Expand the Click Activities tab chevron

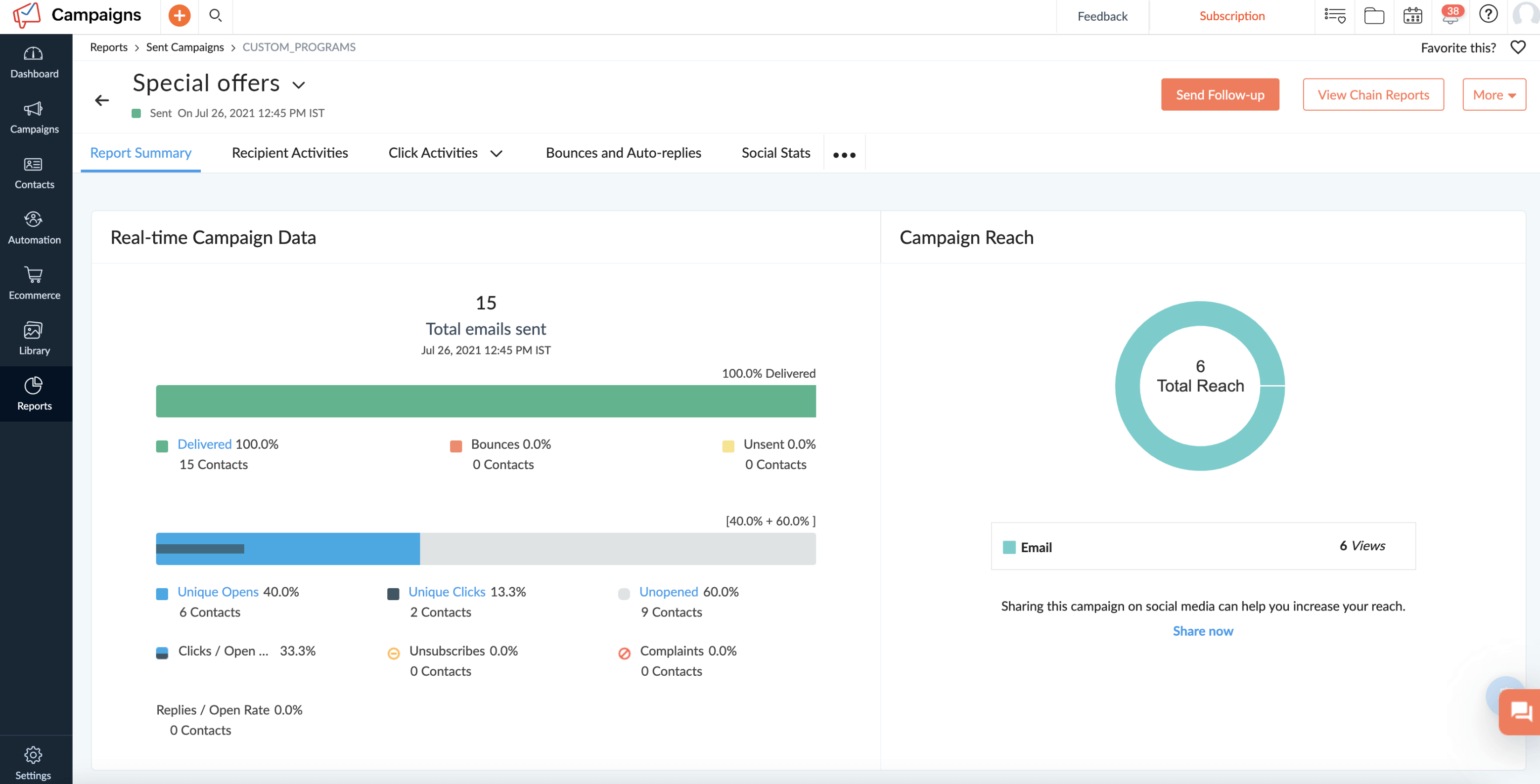496,154
